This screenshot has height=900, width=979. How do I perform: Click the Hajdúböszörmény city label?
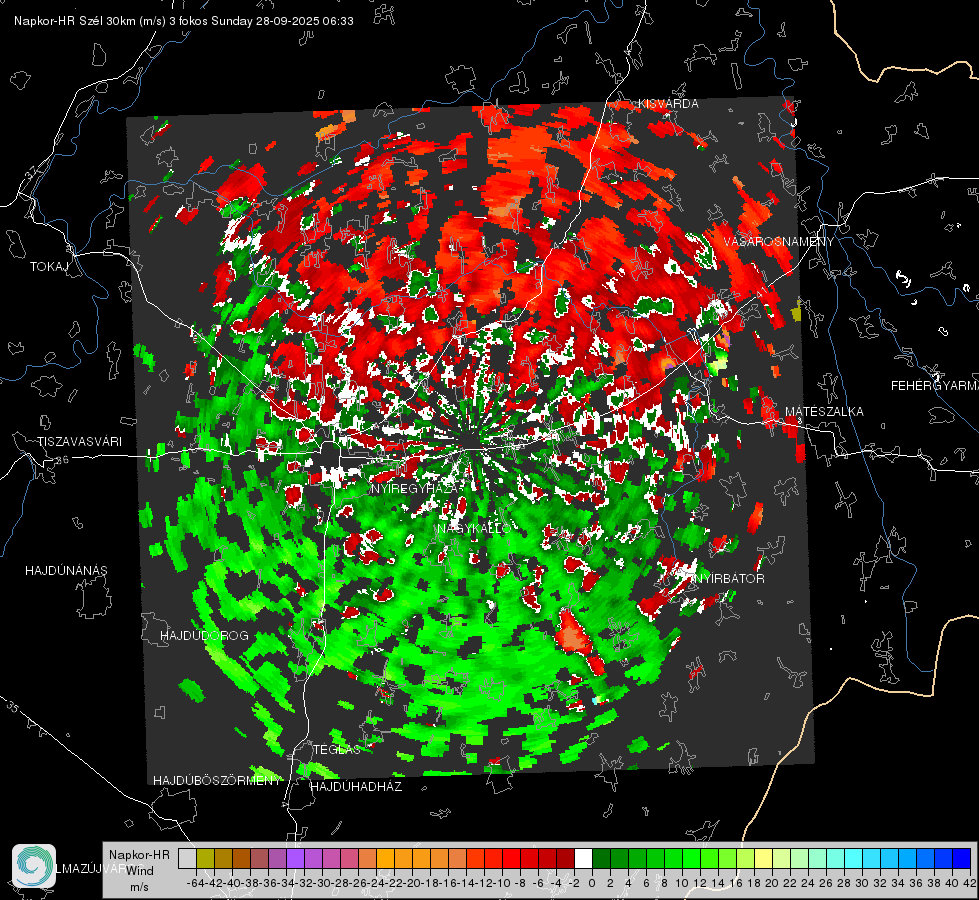click(x=217, y=781)
